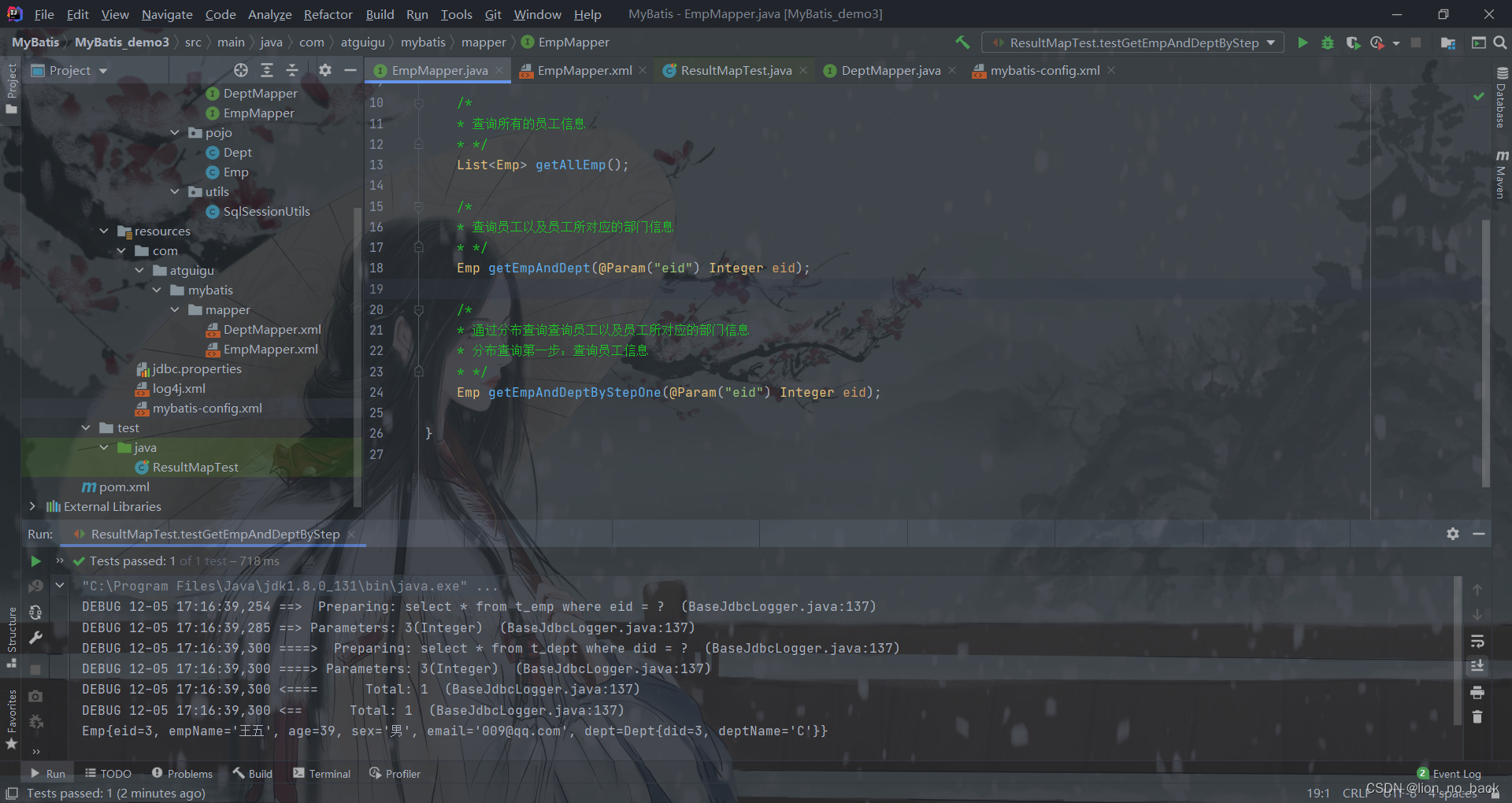Collapse the pojo folder in project tree
Viewport: 1512px width, 803px height.
tap(175, 132)
